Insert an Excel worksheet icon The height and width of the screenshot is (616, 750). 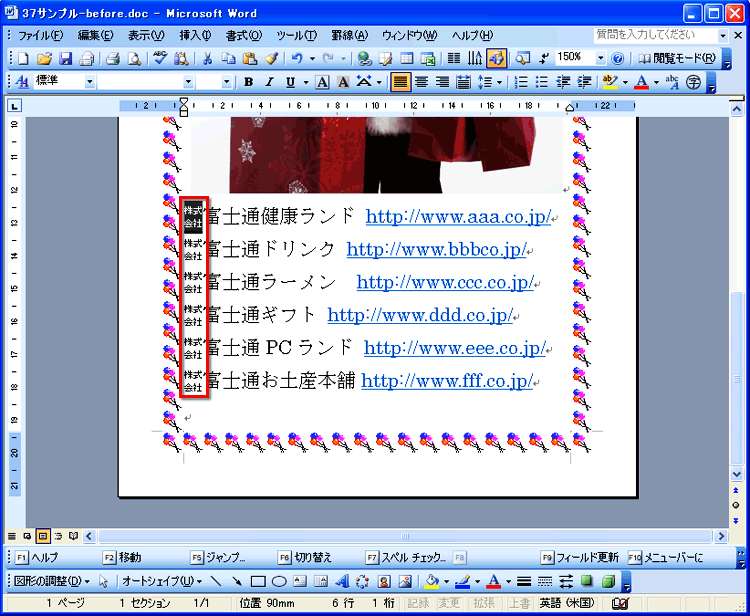coord(427,59)
